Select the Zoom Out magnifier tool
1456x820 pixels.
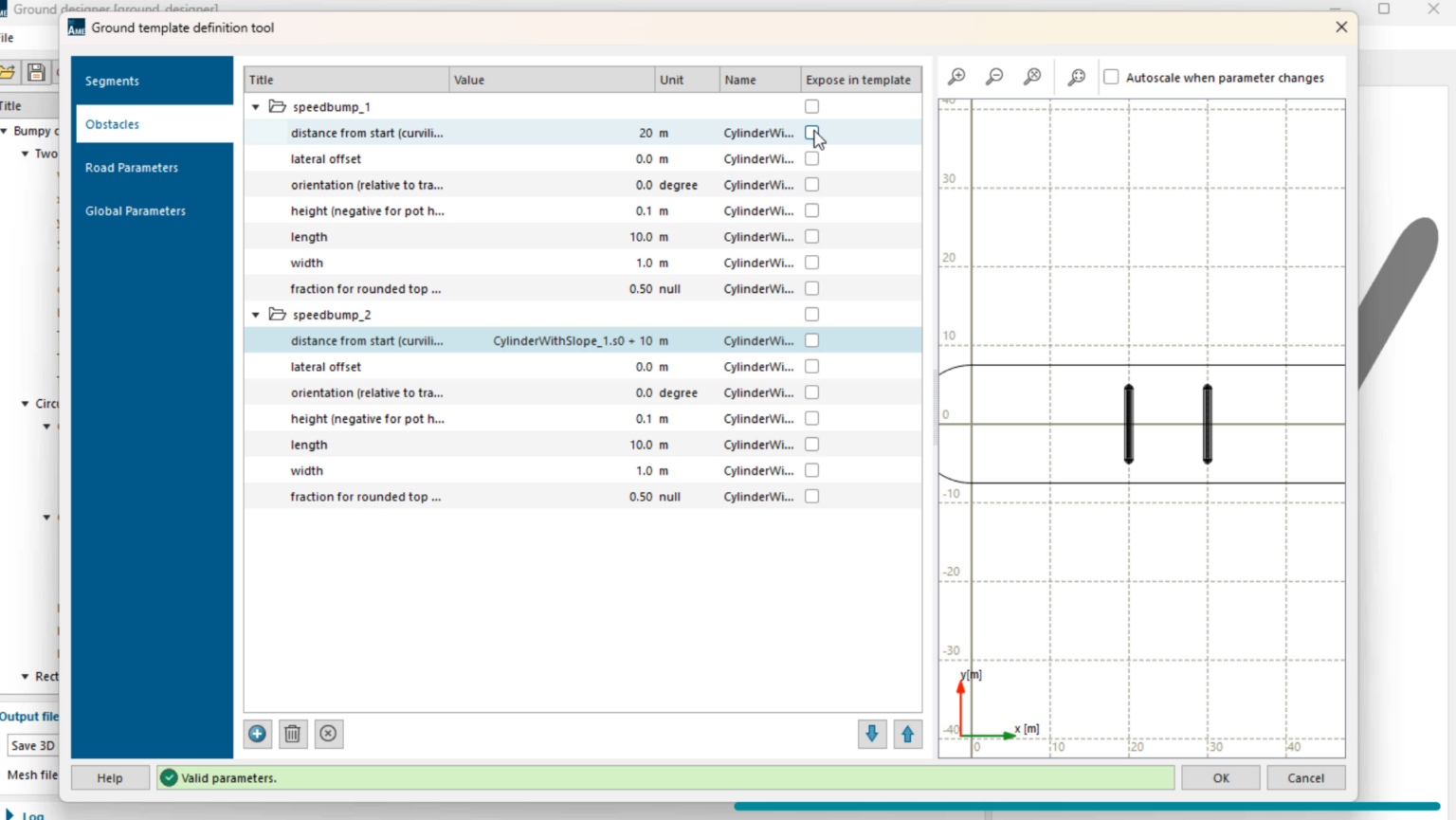(993, 77)
